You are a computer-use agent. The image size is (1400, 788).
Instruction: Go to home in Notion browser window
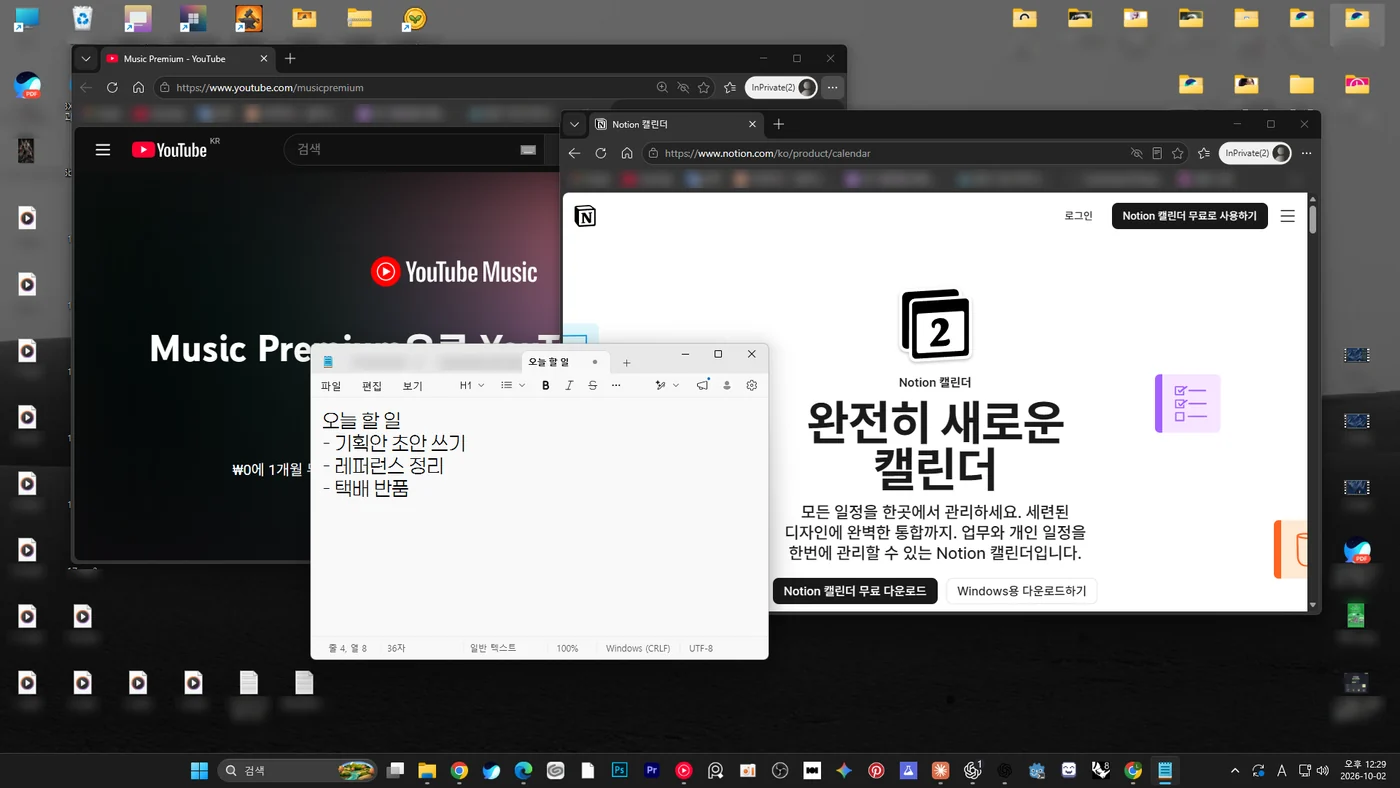(x=627, y=153)
